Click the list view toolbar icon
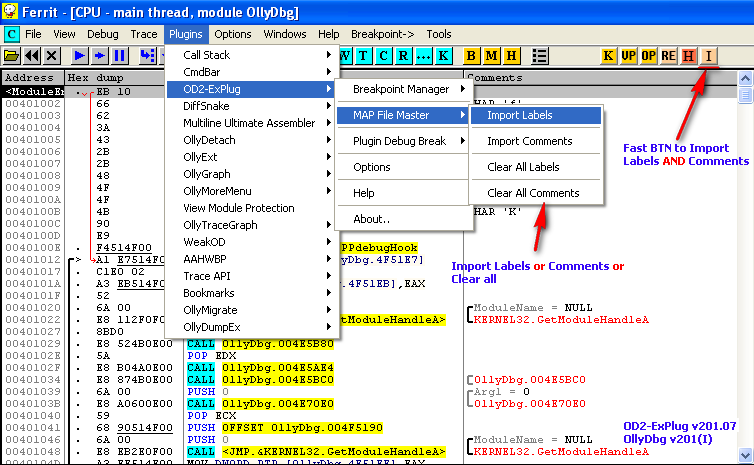Viewport: 754px width, 465px height. click(540, 56)
